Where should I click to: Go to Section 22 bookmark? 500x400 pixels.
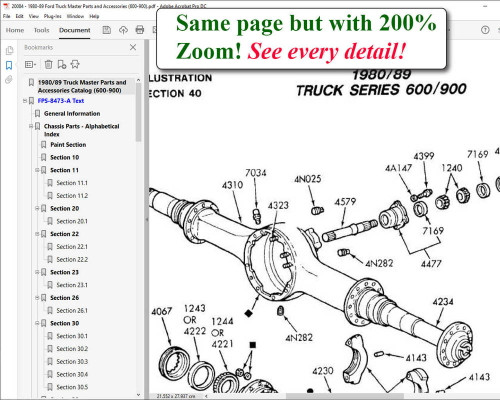[64, 234]
